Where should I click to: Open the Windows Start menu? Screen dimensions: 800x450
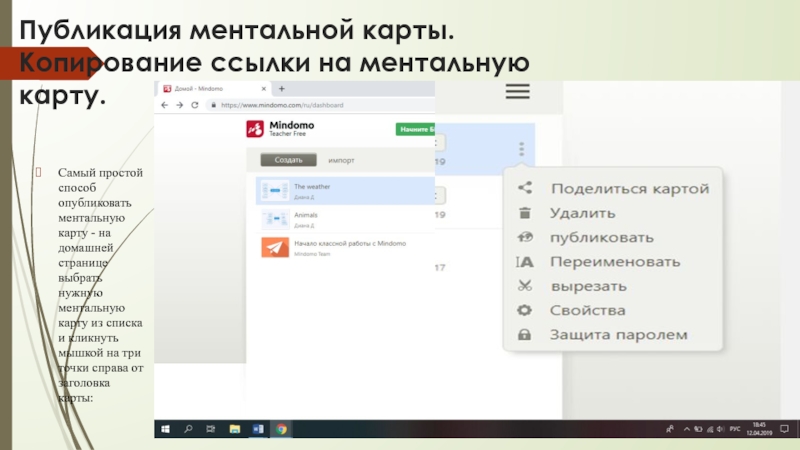click(165, 429)
